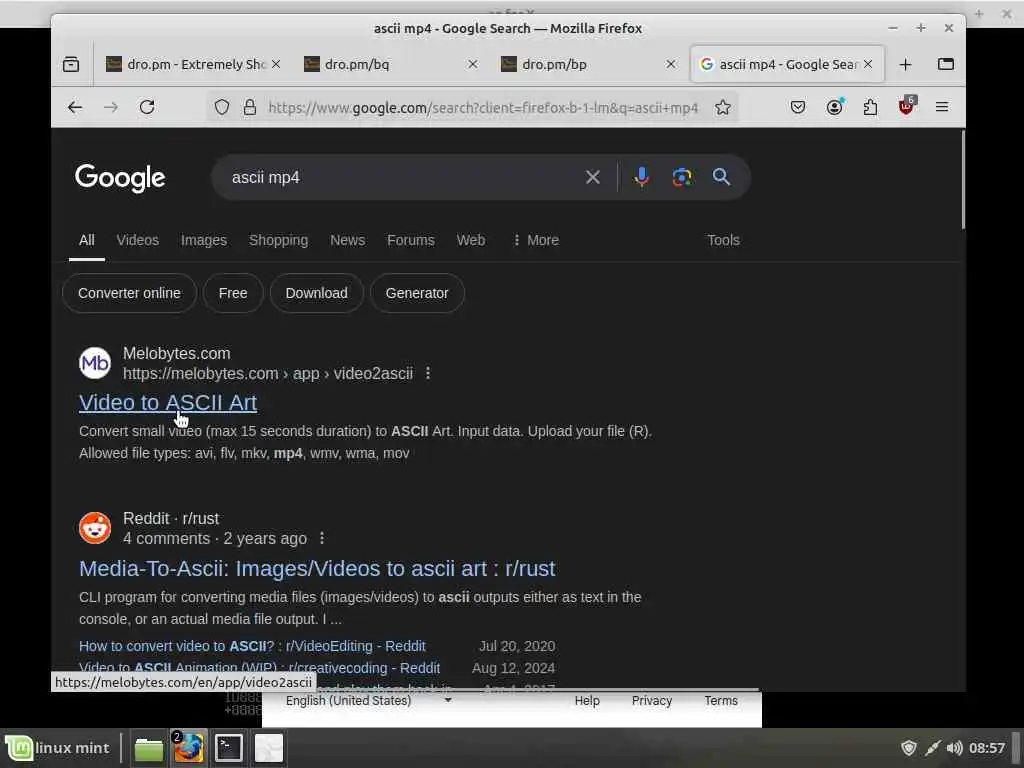
Task: Open the Privacy link in background window
Action: (652, 701)
